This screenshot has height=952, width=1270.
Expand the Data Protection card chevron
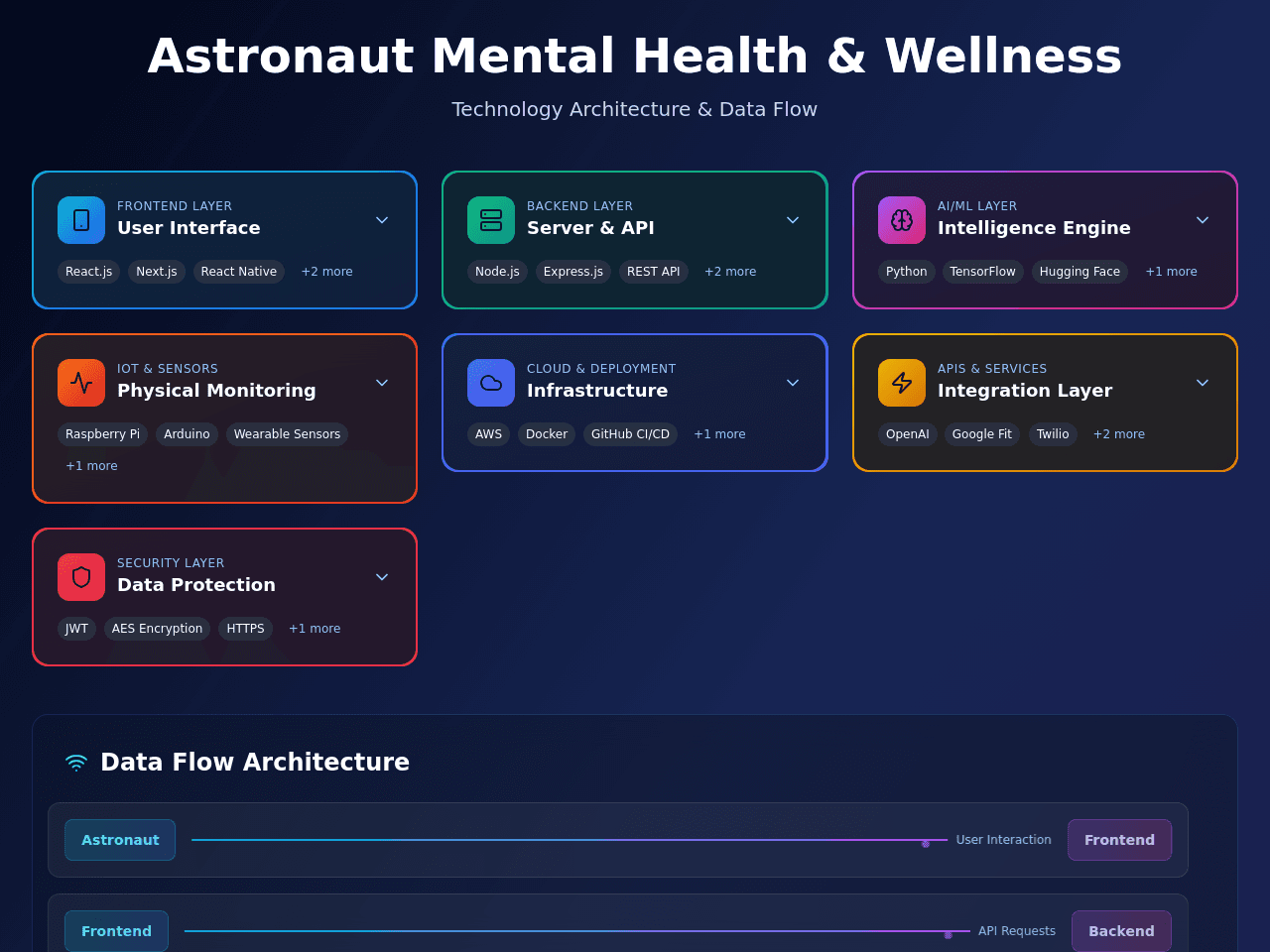382,577
